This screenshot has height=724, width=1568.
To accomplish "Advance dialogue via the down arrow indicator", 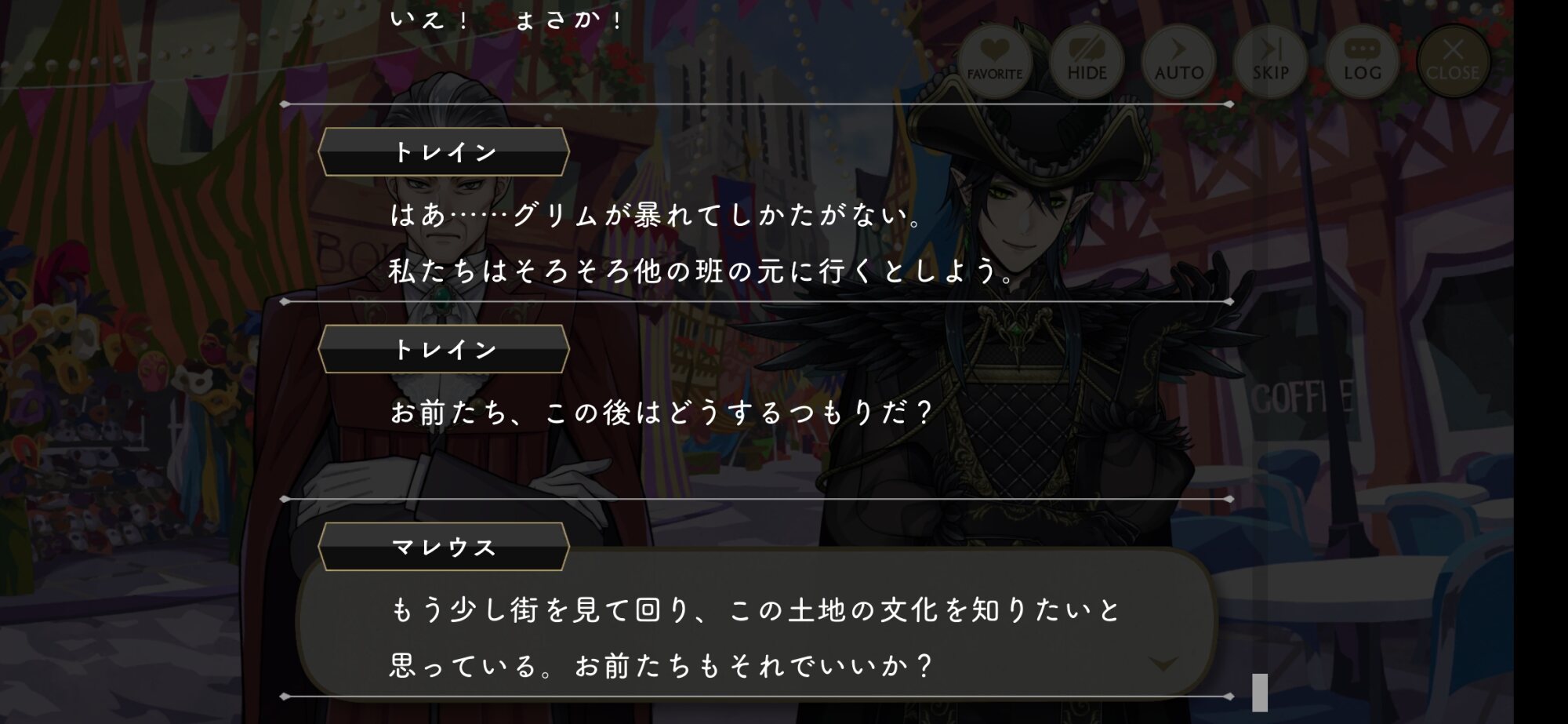I will (1163, 664).
